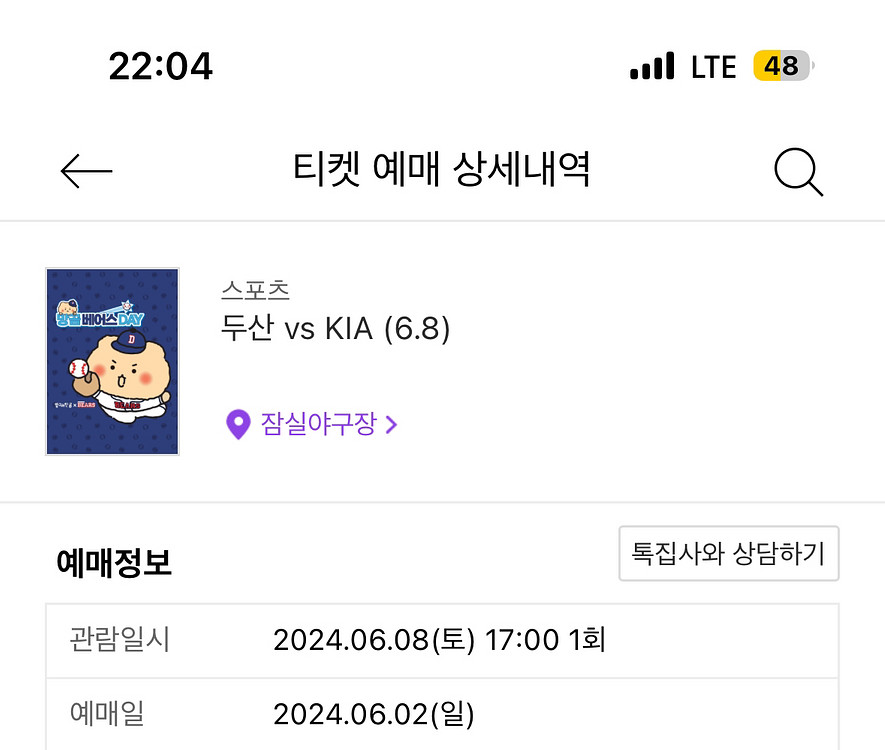The height and width of the screenshot is (750, 885).
Task: Select the 두산 vs KIA (6.8) title
Action: point(335,328)
